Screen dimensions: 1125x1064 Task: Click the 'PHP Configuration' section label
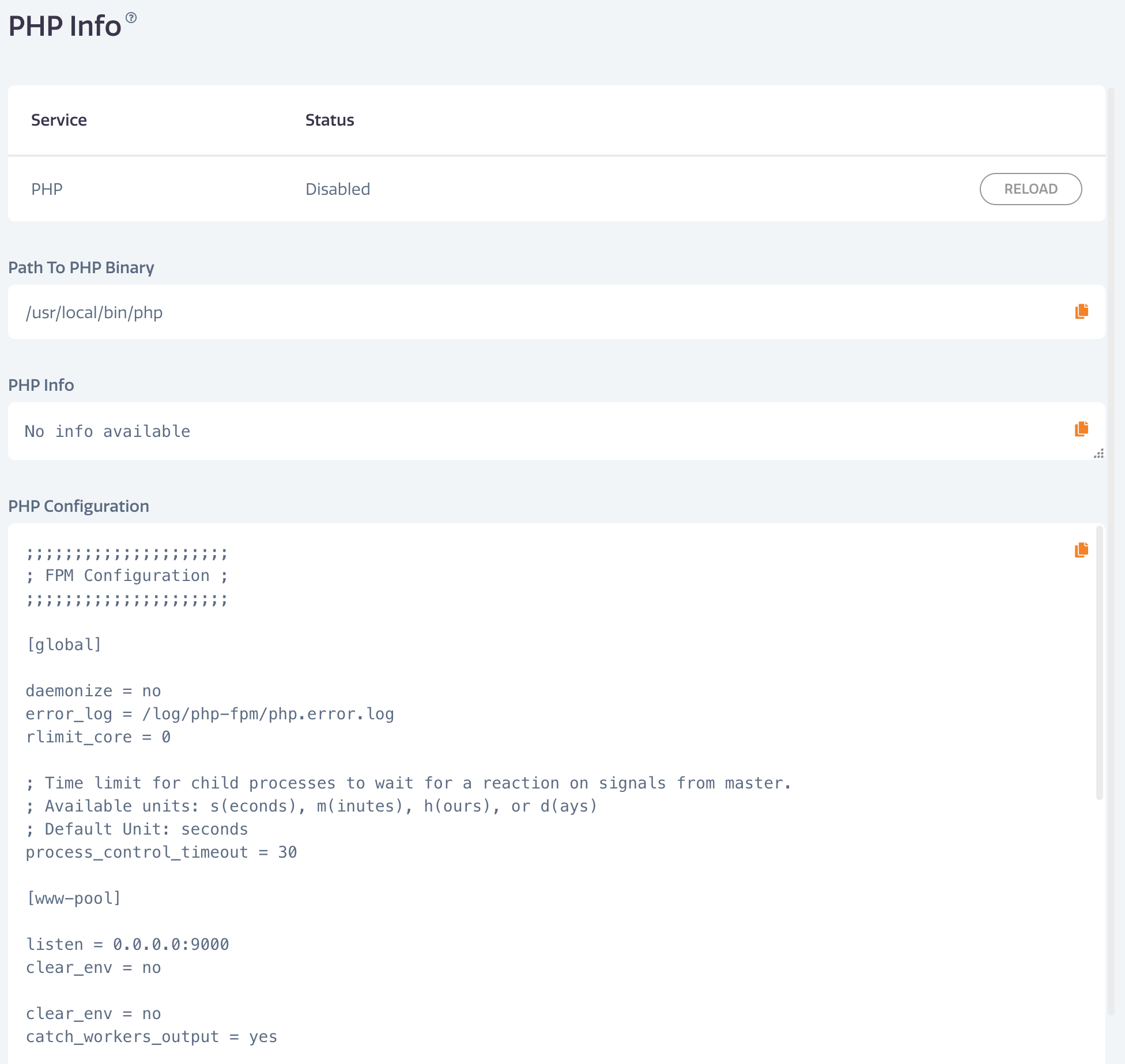[x=78, y=506]
